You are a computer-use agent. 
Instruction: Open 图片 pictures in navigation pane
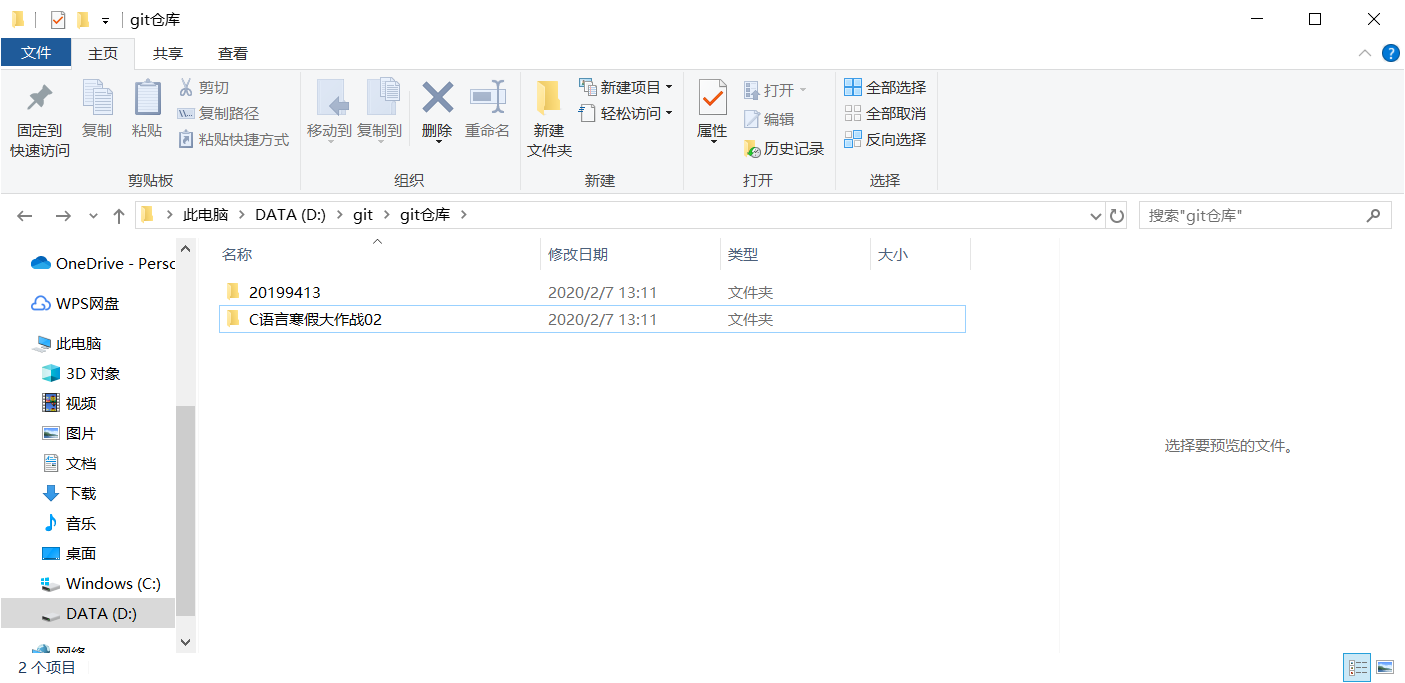[x=69, y=434]
